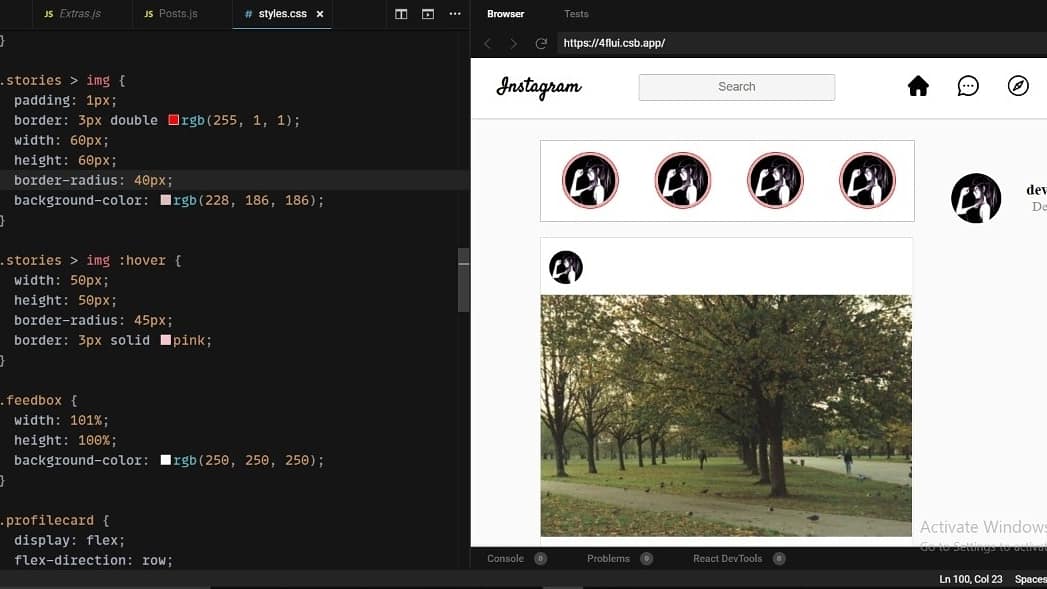Click the Spaces indentation status item
This screenshot has width=1047, height=589.
[x=1030, y=579]
